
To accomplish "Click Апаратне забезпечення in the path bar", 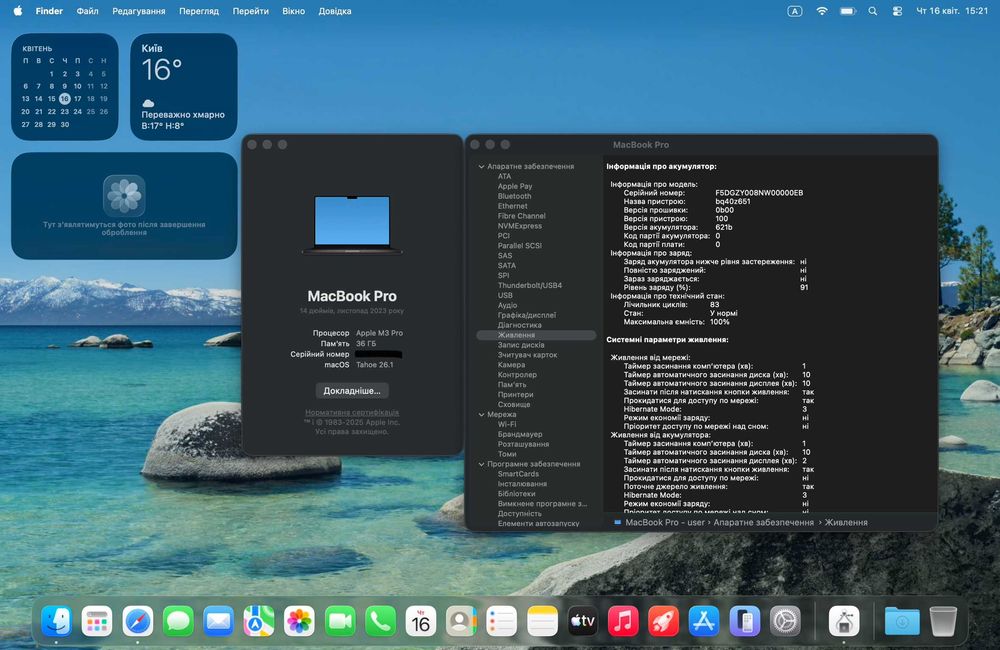I will (763, 522).
